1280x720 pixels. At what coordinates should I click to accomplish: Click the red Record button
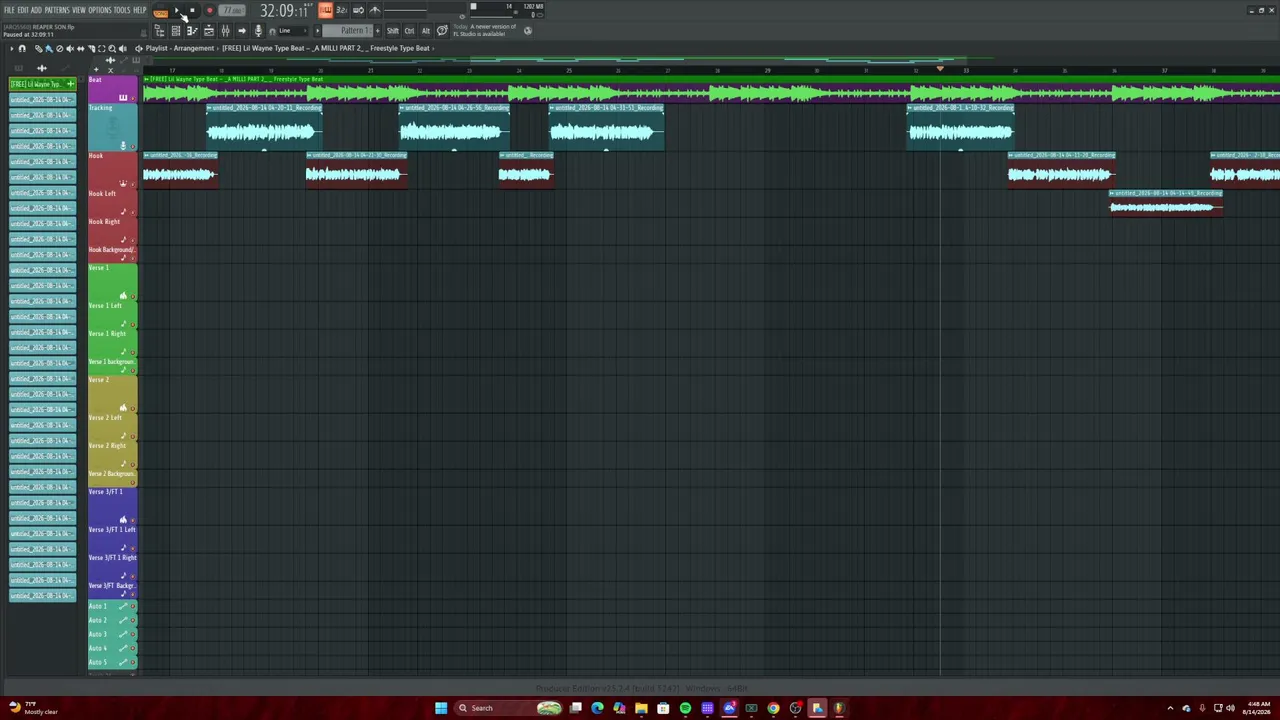point(209,10)
